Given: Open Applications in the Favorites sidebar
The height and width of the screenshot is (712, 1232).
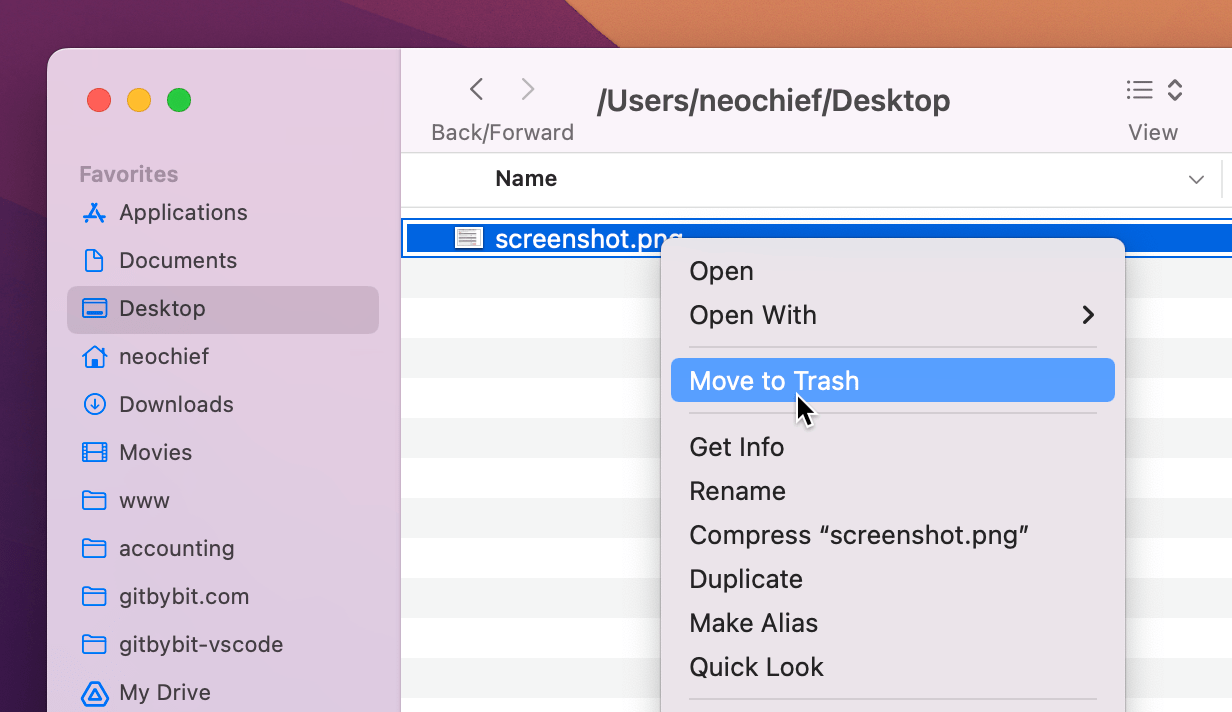Looking at the screenshot, I should point(183,213).
